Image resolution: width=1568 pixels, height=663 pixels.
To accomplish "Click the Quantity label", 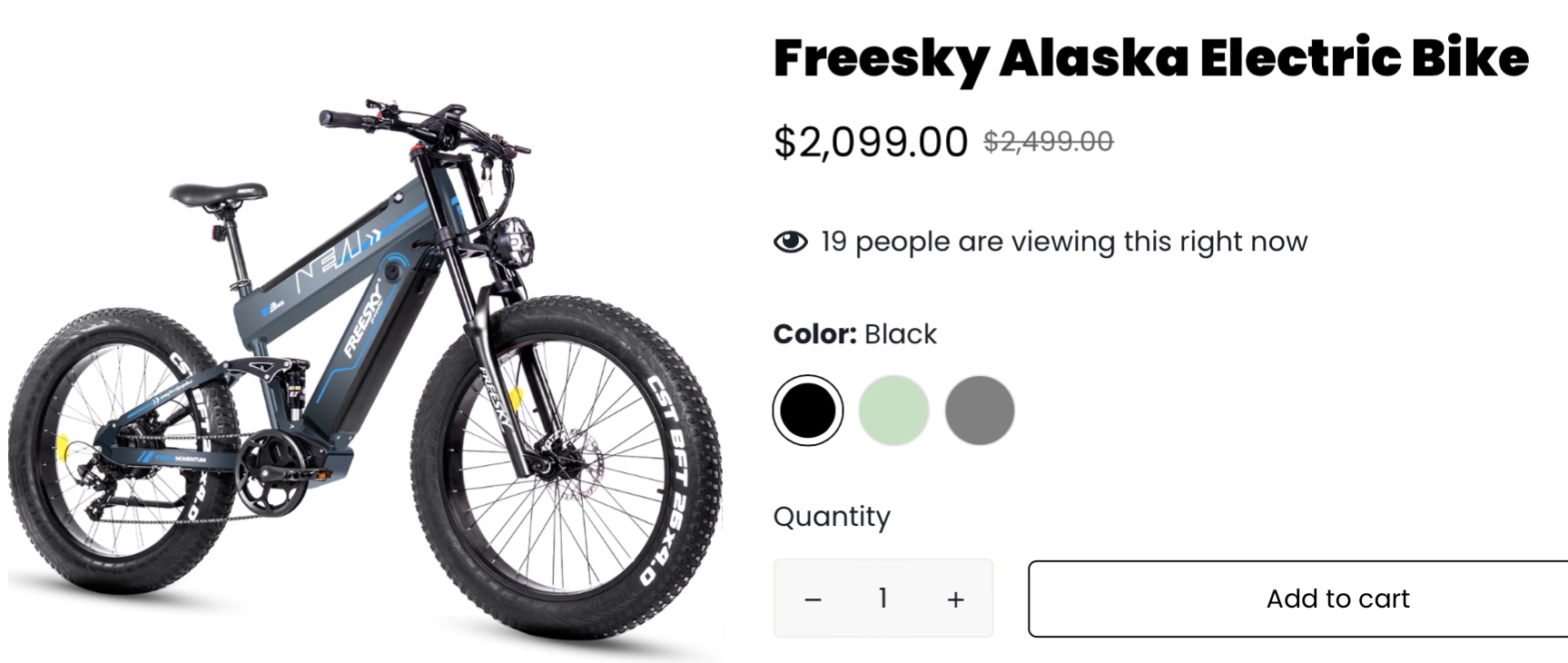I will pyautogui.click(x=832, y=517).
